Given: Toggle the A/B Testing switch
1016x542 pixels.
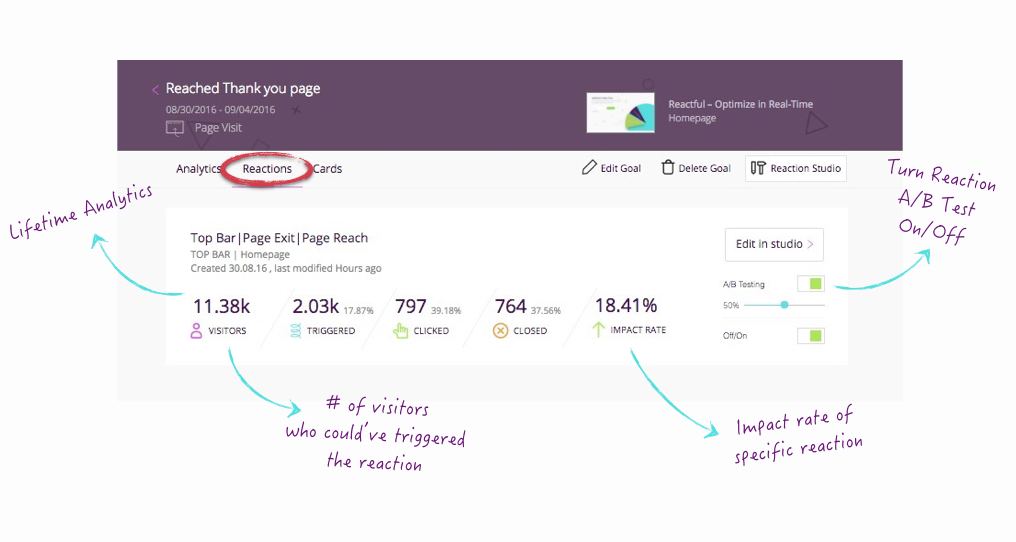Looking at the screenshot, I should pyautogui.click(x=810, y=285).
